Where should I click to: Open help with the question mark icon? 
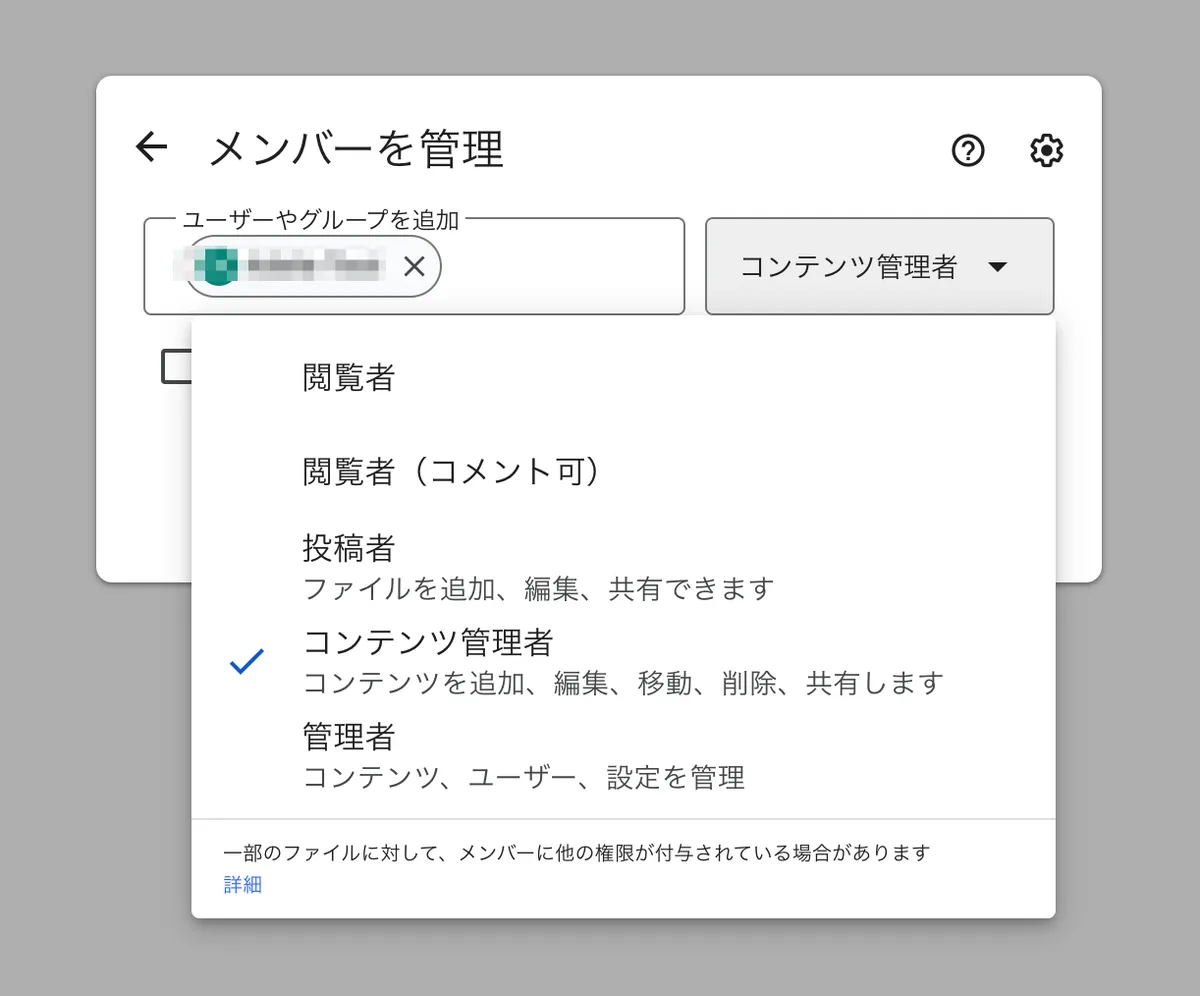click(x=967, y=151)
